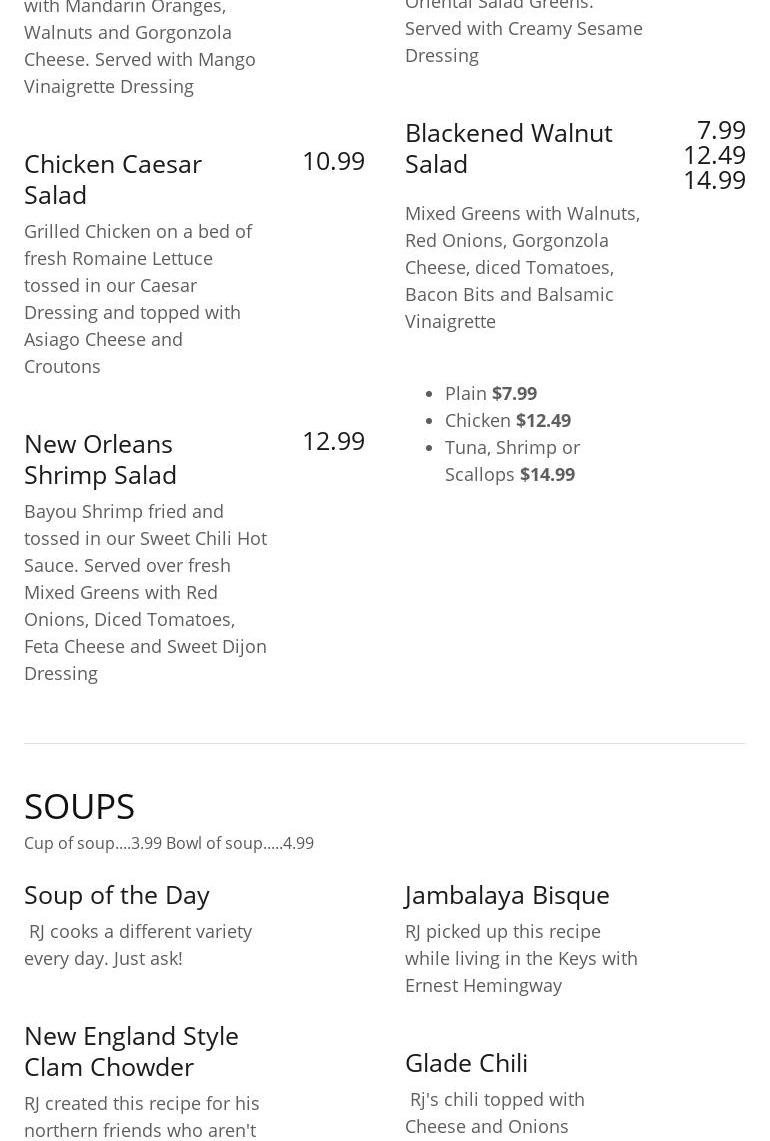The width and height of the screenshot is (770, 1141).
Task: Click the Bayou Shrimp description paragraph
Action: pos(145,592)
